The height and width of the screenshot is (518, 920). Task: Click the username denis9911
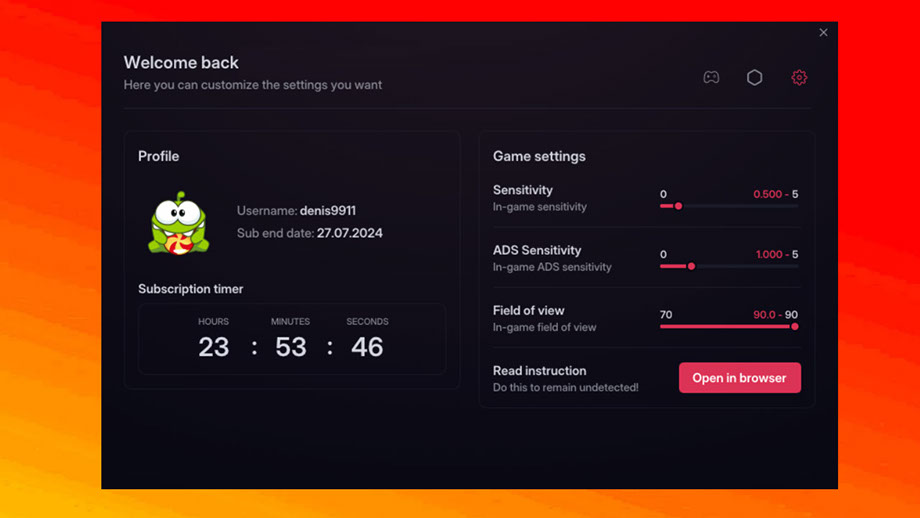coord(327,211)
